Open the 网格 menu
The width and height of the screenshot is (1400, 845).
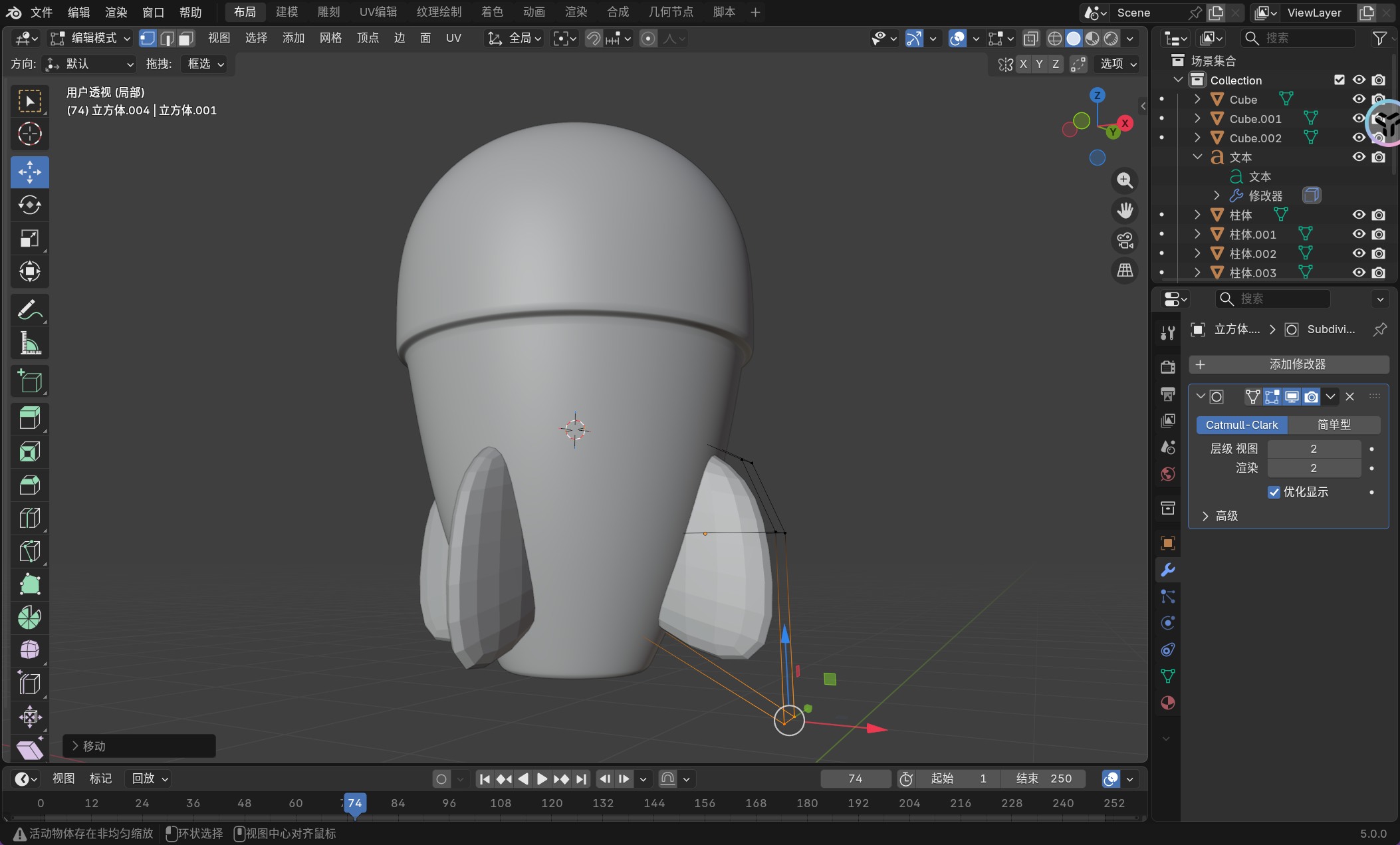click(330, 39)
